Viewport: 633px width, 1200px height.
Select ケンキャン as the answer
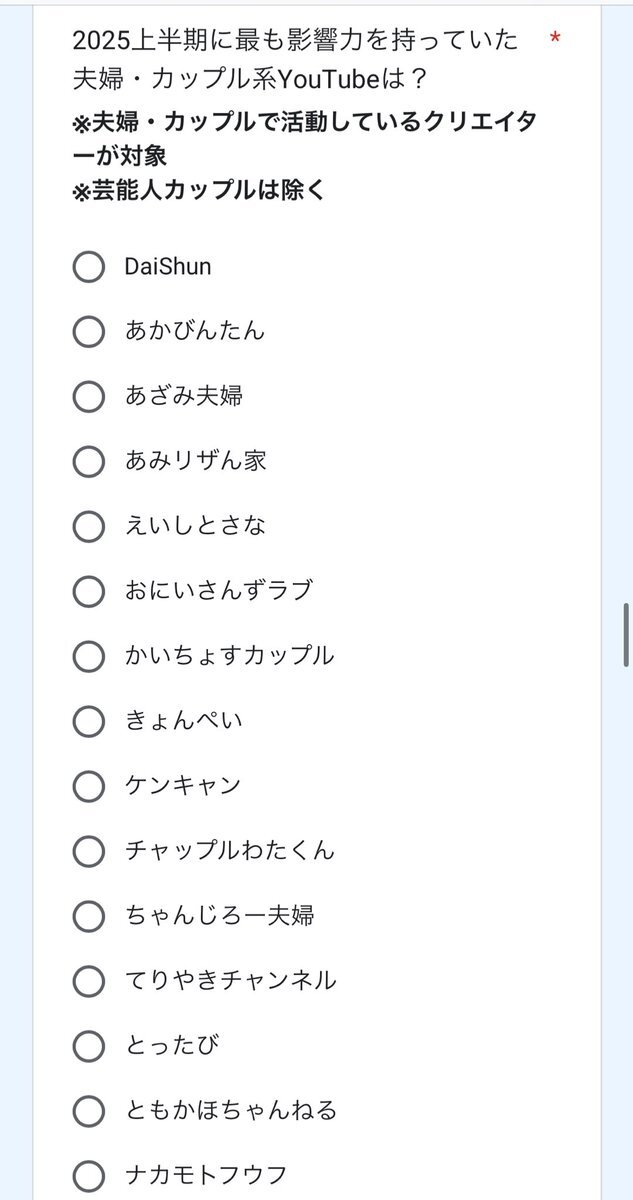pos(89,787)
